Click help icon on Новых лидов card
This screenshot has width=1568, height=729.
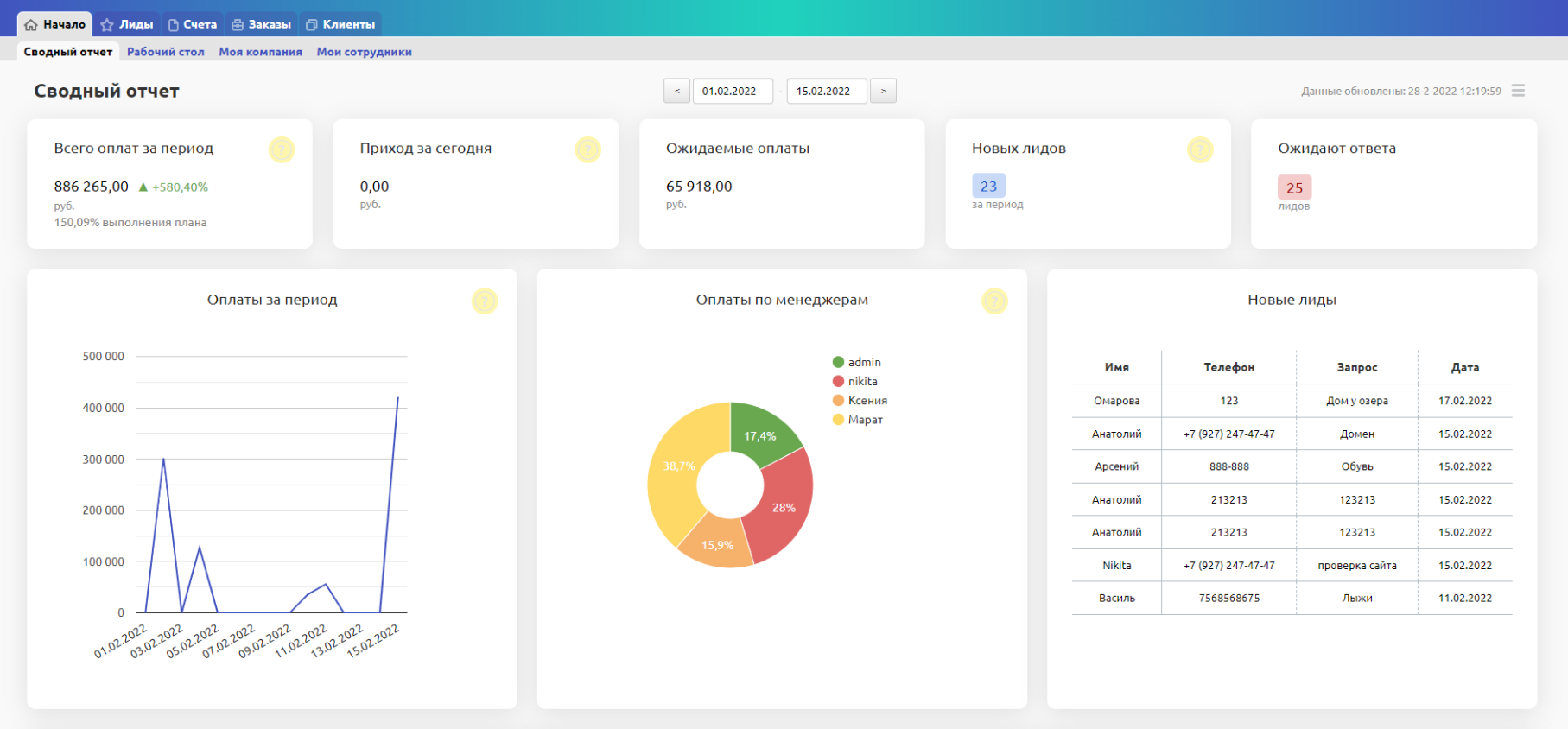1200,149
